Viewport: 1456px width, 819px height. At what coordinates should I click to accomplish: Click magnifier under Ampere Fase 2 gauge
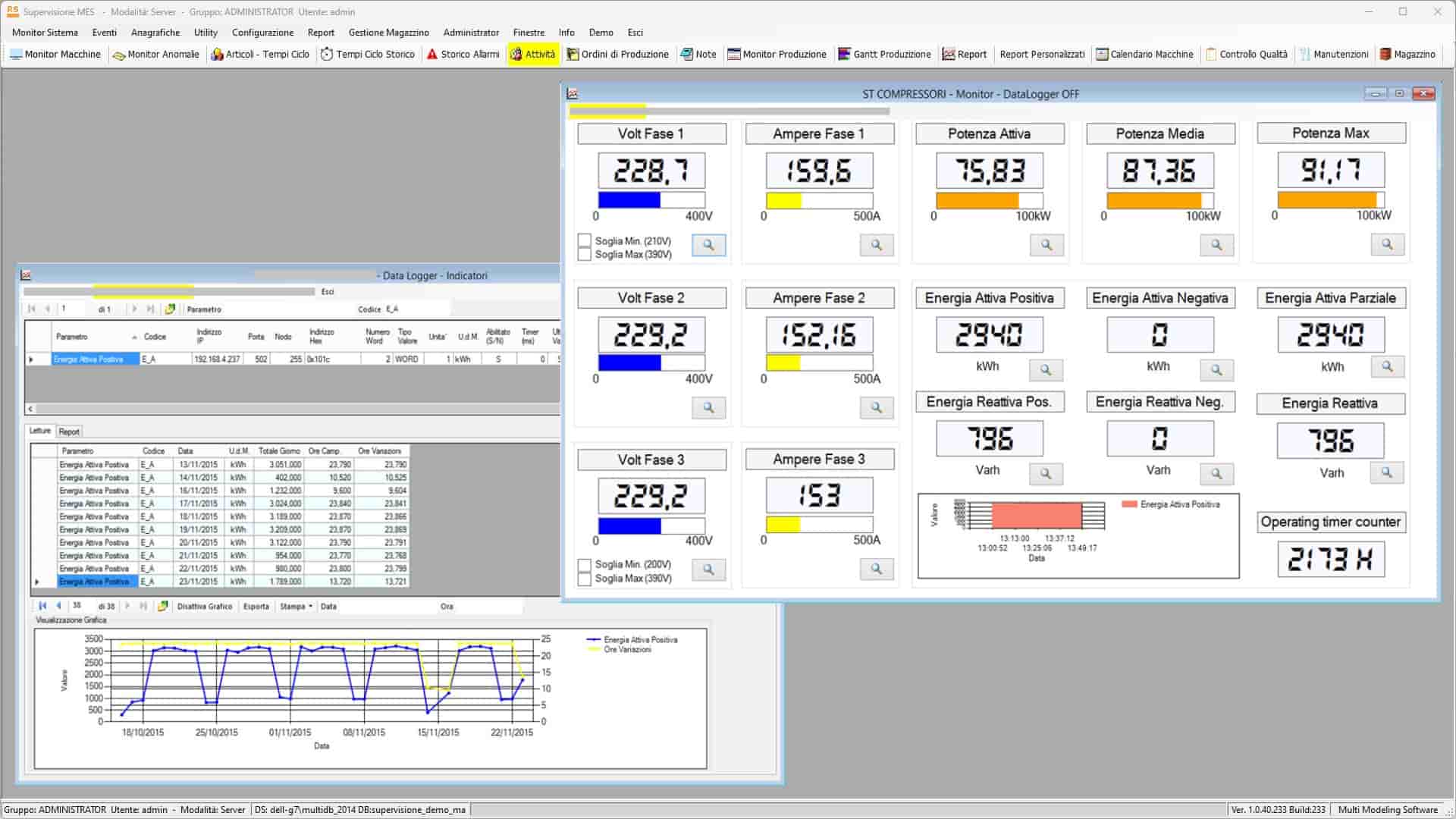(877, 408)
